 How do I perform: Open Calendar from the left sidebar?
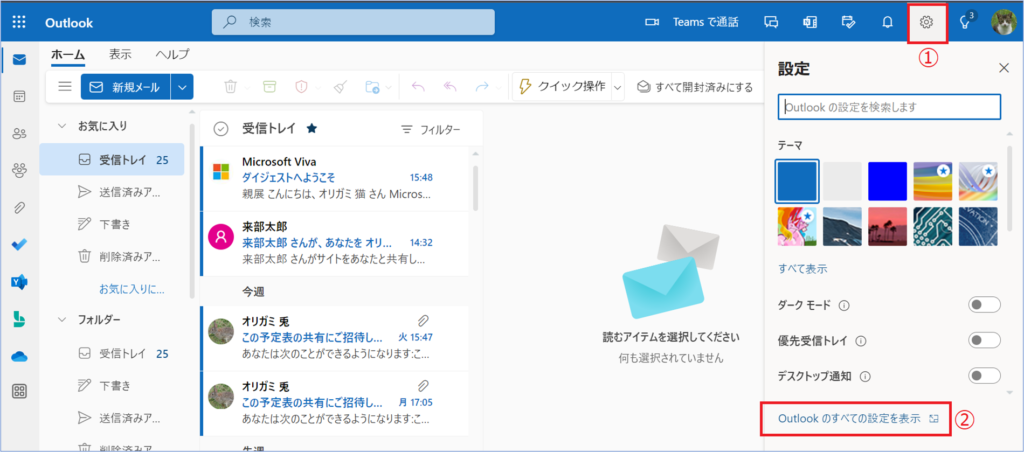(x=19, y=97)
